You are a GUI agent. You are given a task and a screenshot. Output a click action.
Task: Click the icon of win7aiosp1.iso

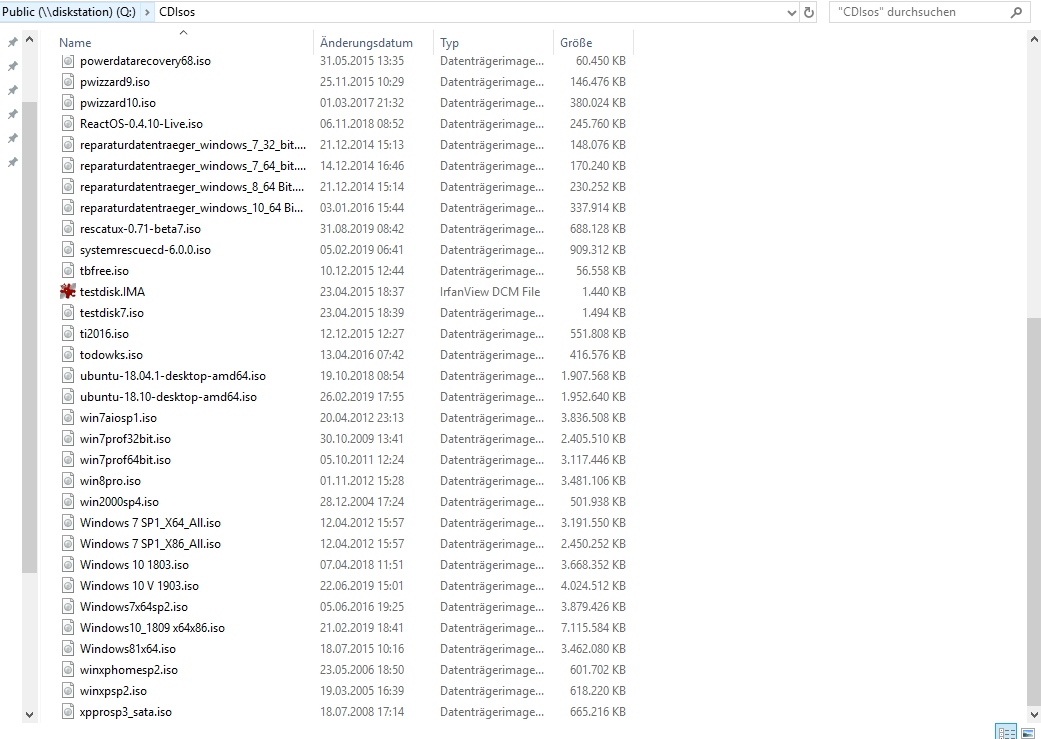[68, 418]
